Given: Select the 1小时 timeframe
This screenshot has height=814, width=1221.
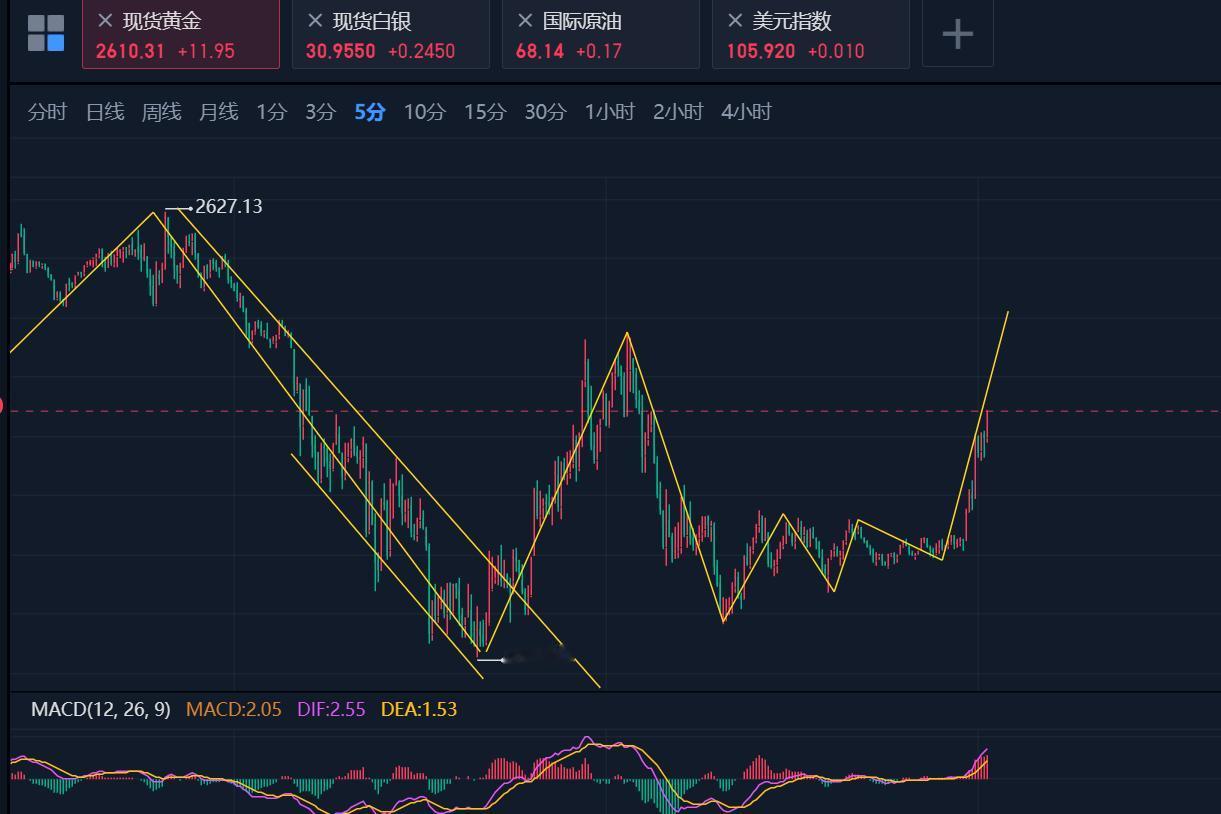Looking at the screenshot, I should click(x=610, y=112).
